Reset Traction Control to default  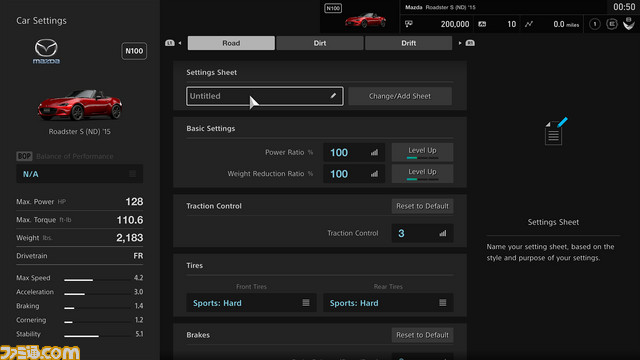(x=422, y=206)
